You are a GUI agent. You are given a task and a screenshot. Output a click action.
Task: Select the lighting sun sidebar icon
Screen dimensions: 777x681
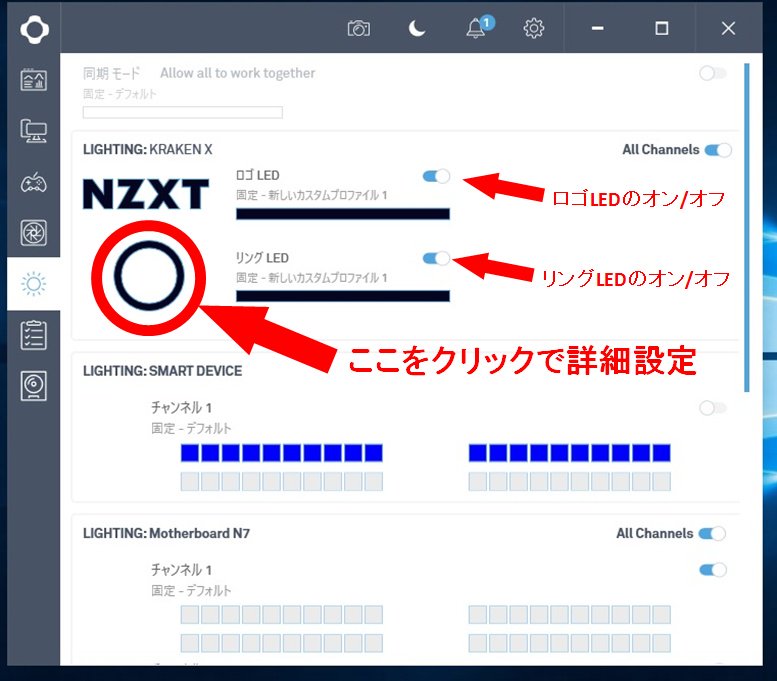pos(34,284)
